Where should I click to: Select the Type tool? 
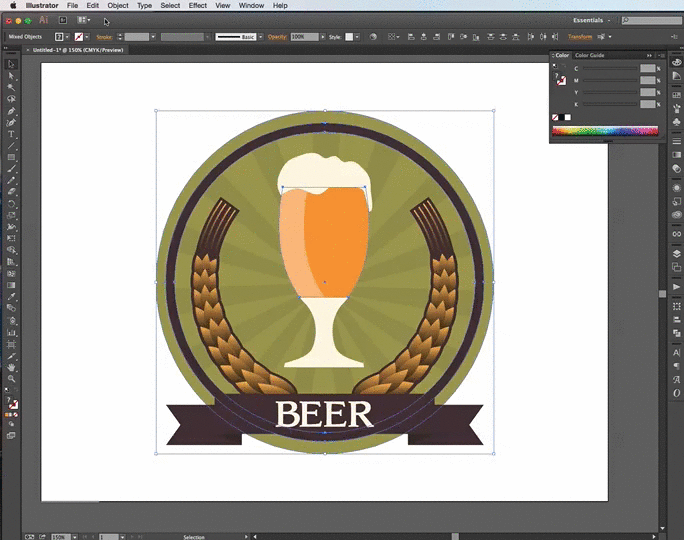point(11,134)
